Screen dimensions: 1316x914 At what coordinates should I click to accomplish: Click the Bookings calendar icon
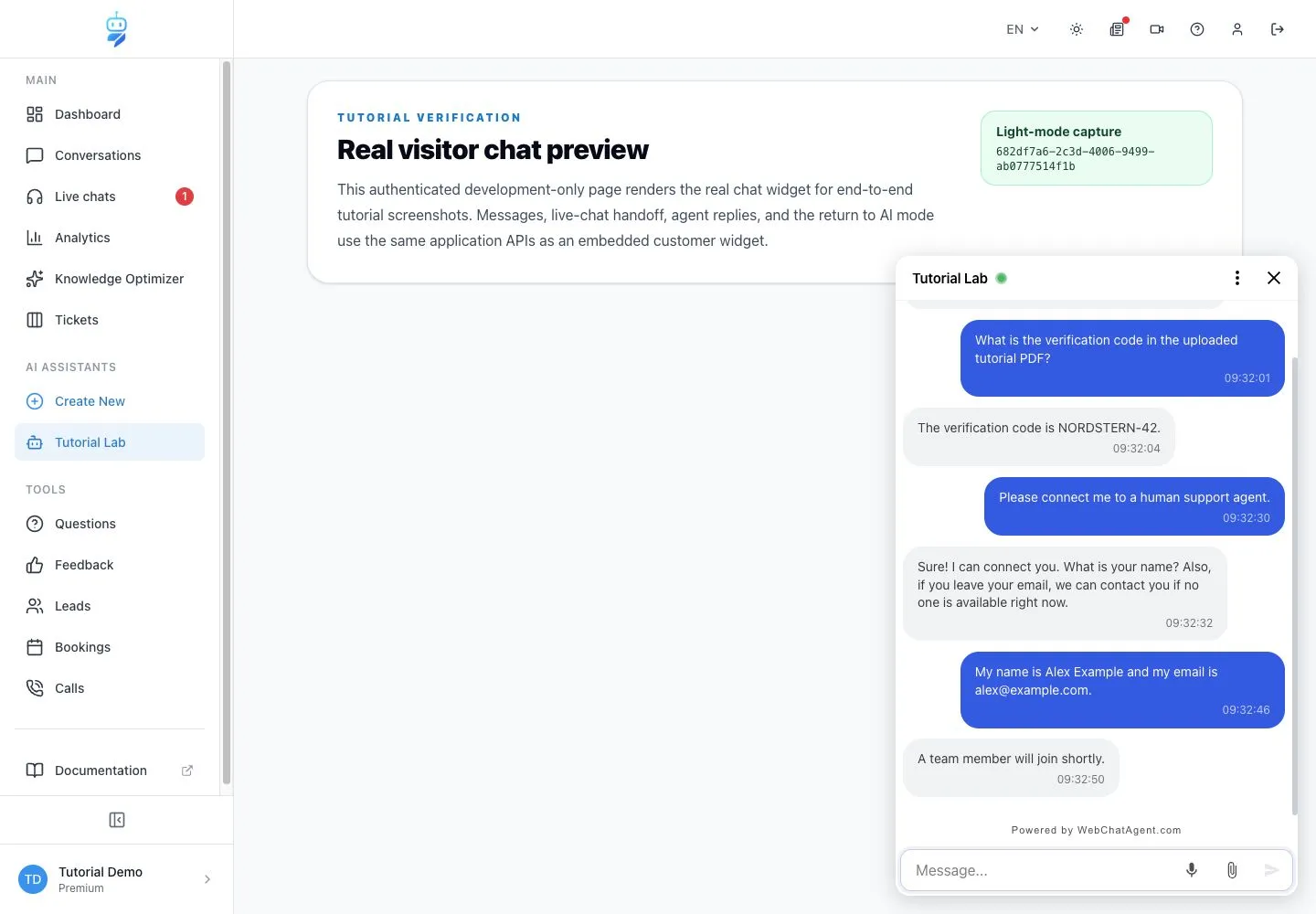point(35,647)
